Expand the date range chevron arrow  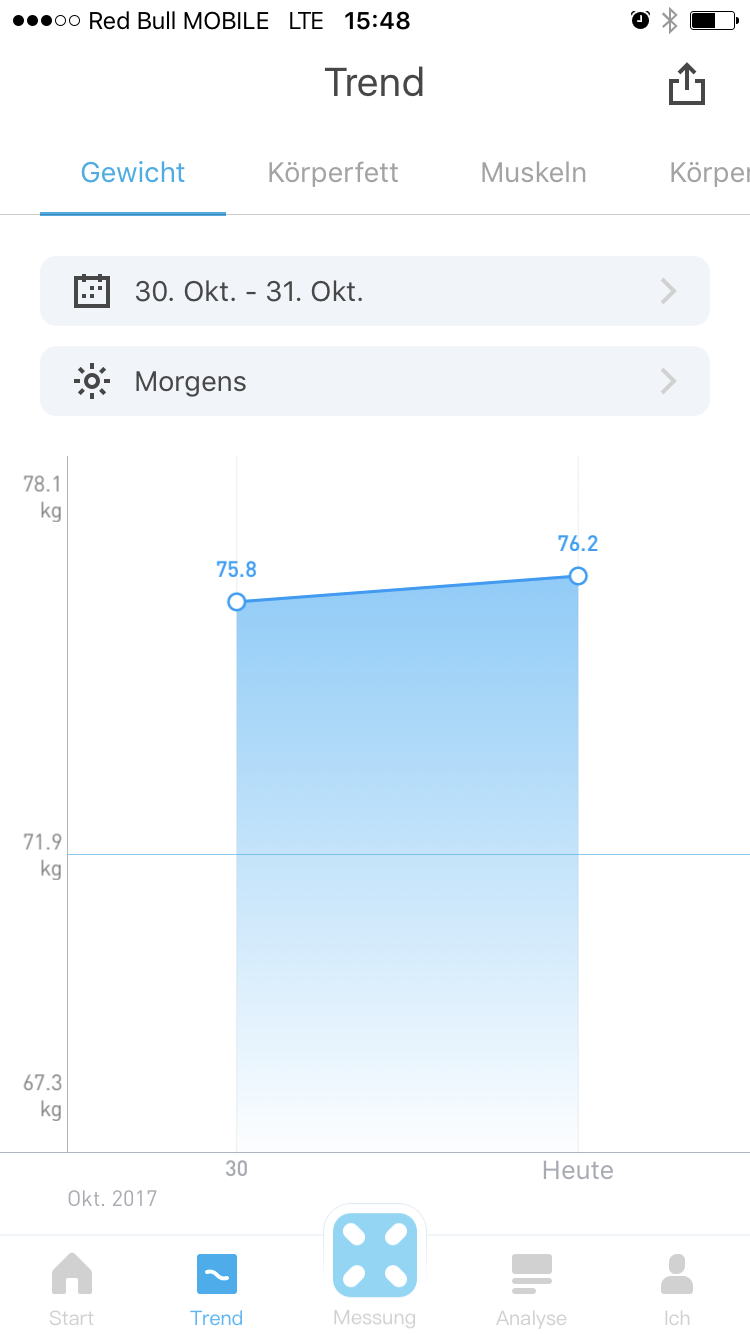pyautogui.click(x=669, y=291)
